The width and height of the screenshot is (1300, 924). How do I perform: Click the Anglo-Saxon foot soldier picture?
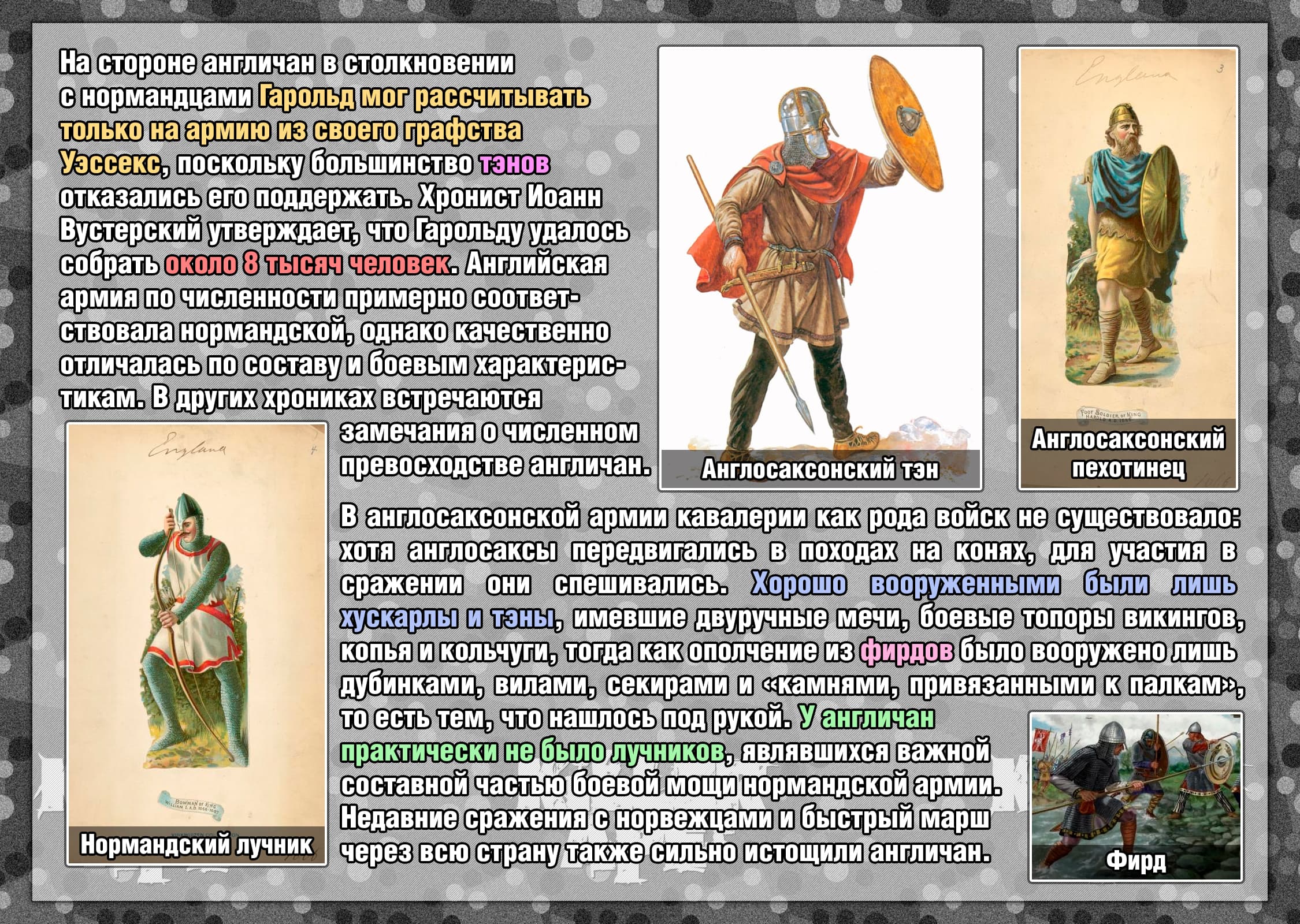(1127, 243)
